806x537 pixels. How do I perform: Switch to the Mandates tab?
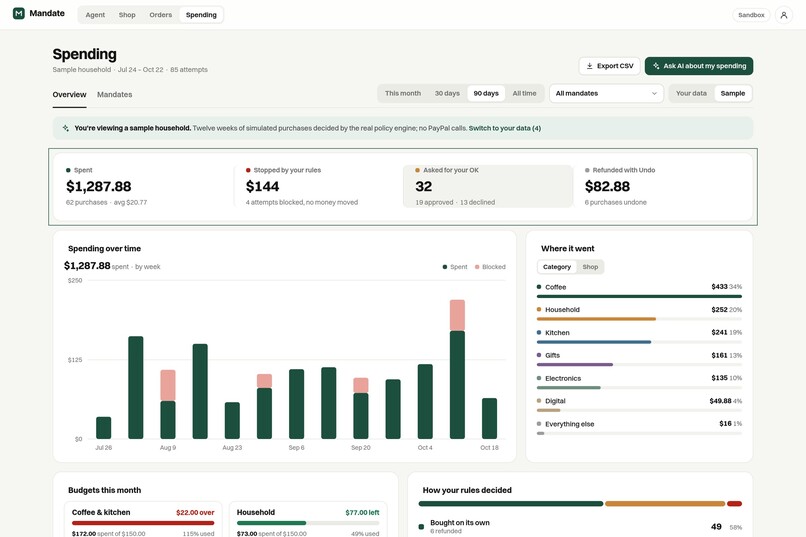[x=115, y=95]
